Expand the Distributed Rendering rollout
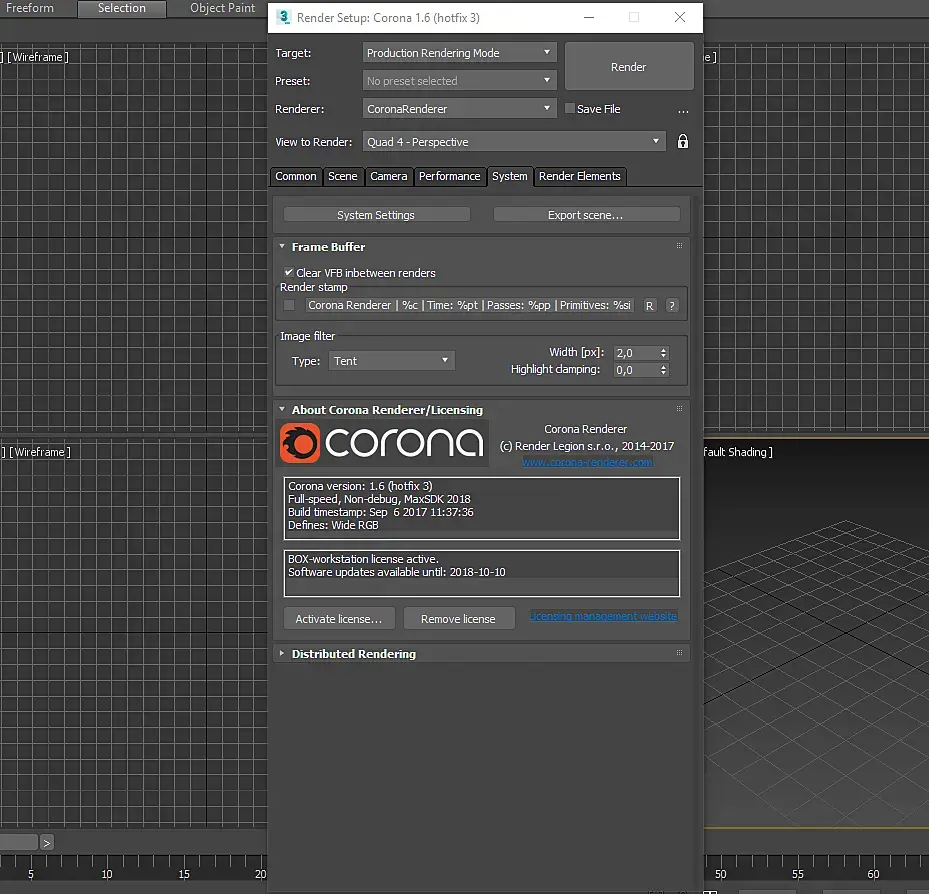This screenshot has height=894, width=929. point(282,653)
